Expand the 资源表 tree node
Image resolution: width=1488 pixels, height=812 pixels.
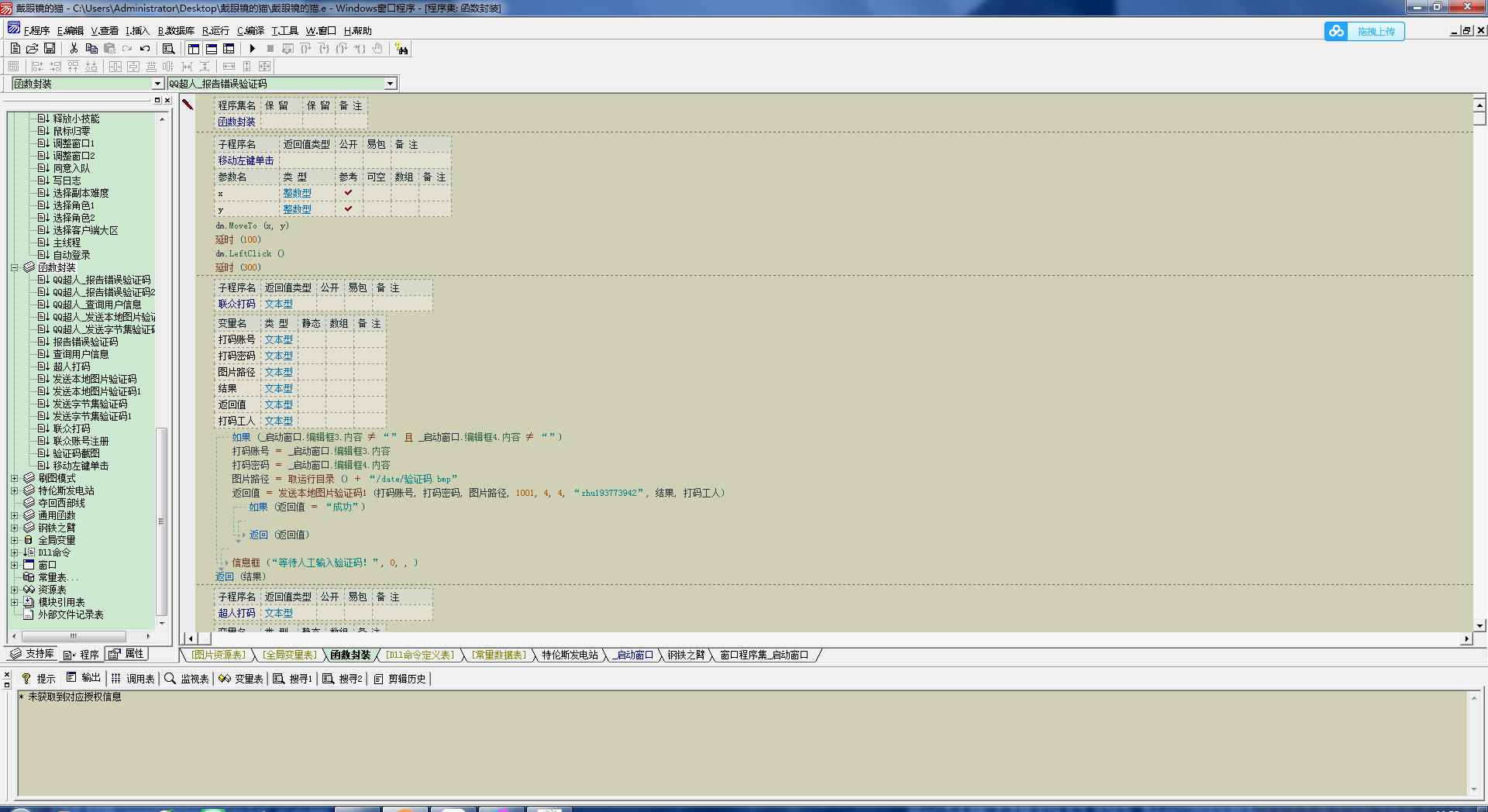14,590
